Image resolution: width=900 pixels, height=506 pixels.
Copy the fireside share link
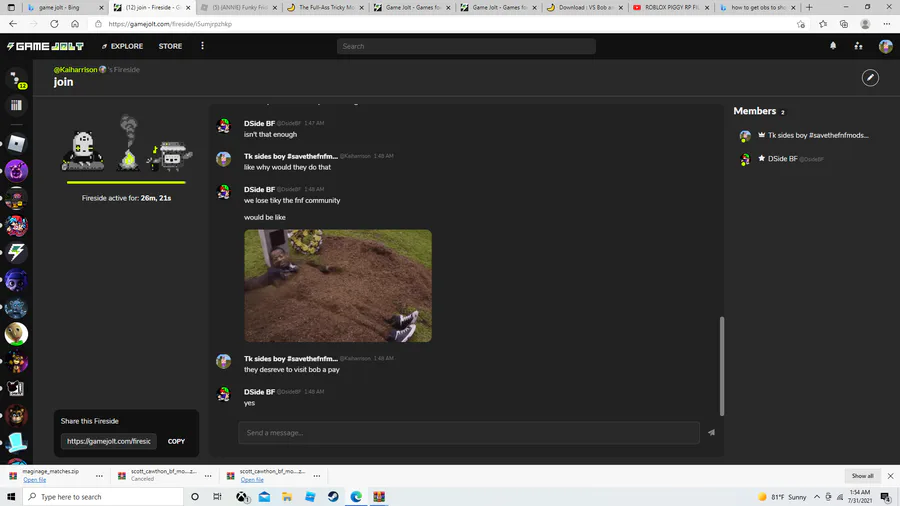(176, 441)
